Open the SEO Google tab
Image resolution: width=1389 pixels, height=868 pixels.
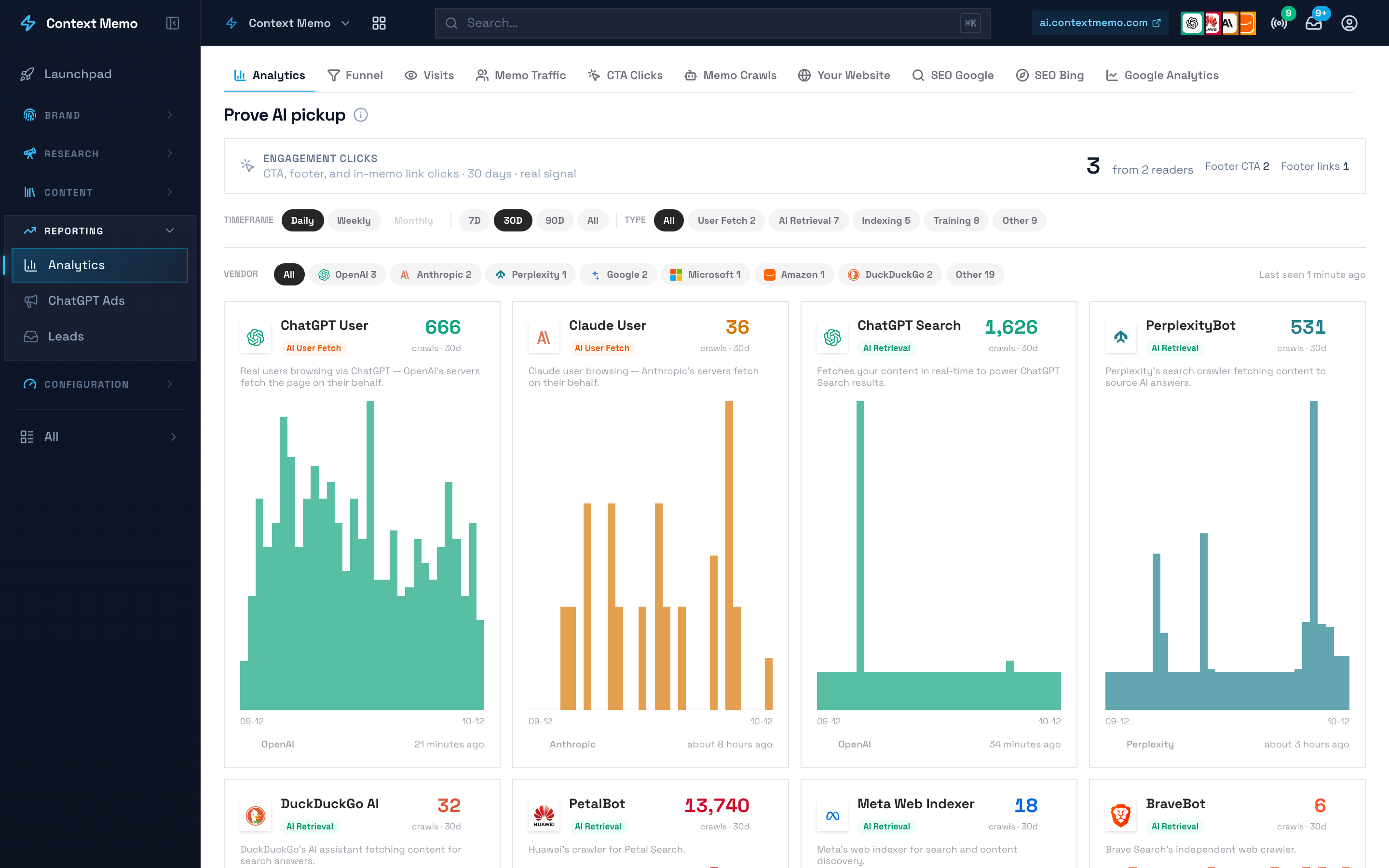pos(953,75)
